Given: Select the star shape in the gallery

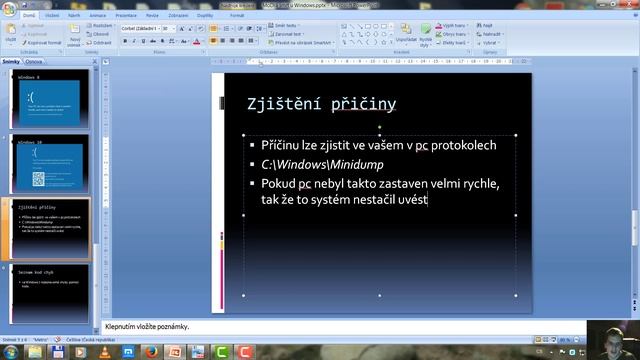Looking at the screenshot, I should click(383, 42).
